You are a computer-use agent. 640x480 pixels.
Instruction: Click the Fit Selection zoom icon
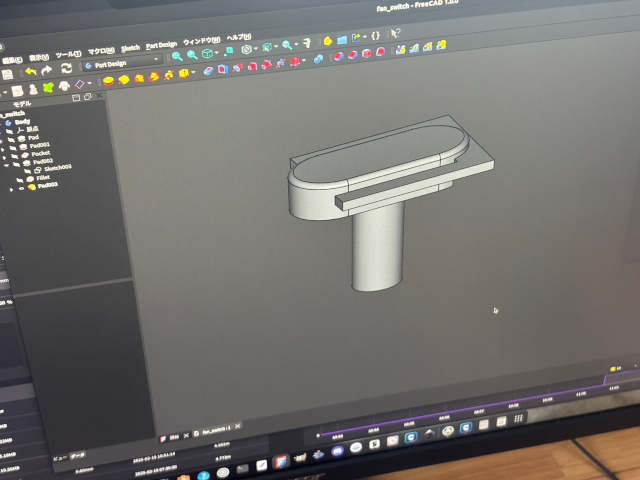click(192, 55)
